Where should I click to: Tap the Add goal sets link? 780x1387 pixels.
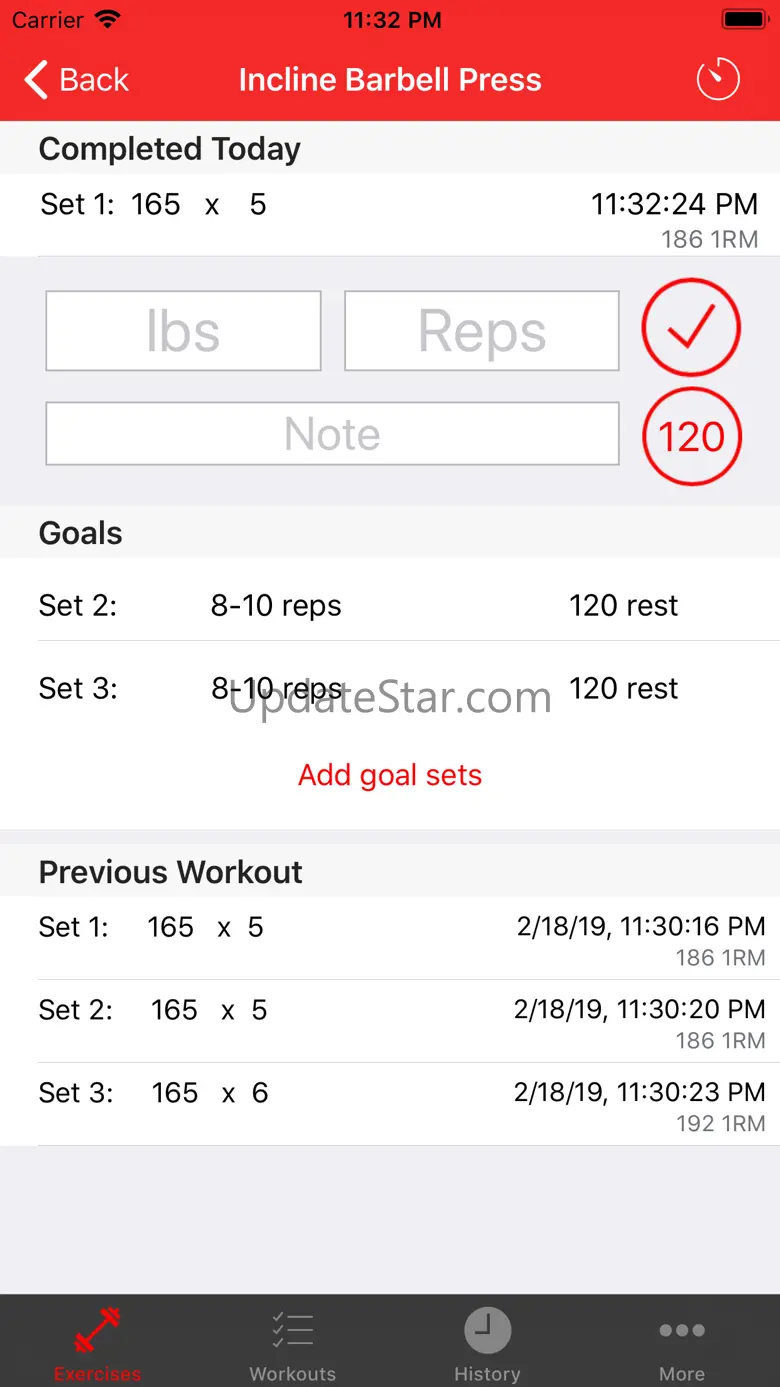click(x=390, y=775)
